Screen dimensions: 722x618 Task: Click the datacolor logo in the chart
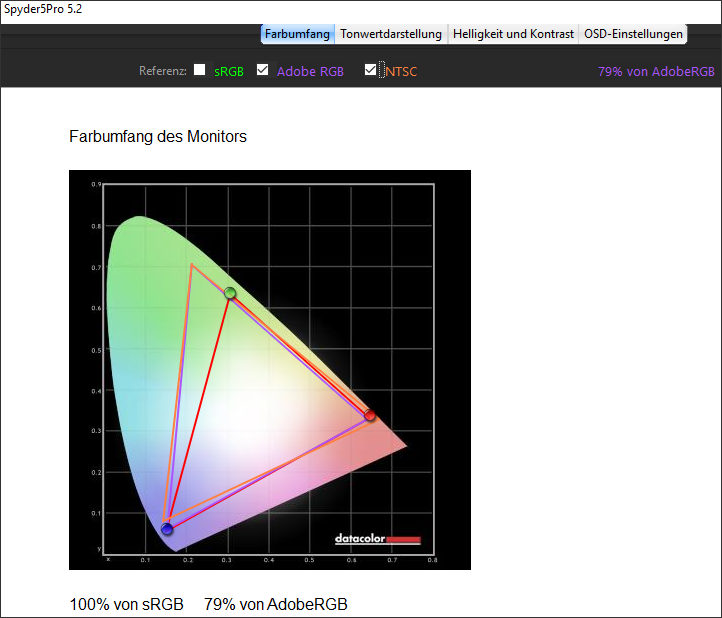pos(378,540)
